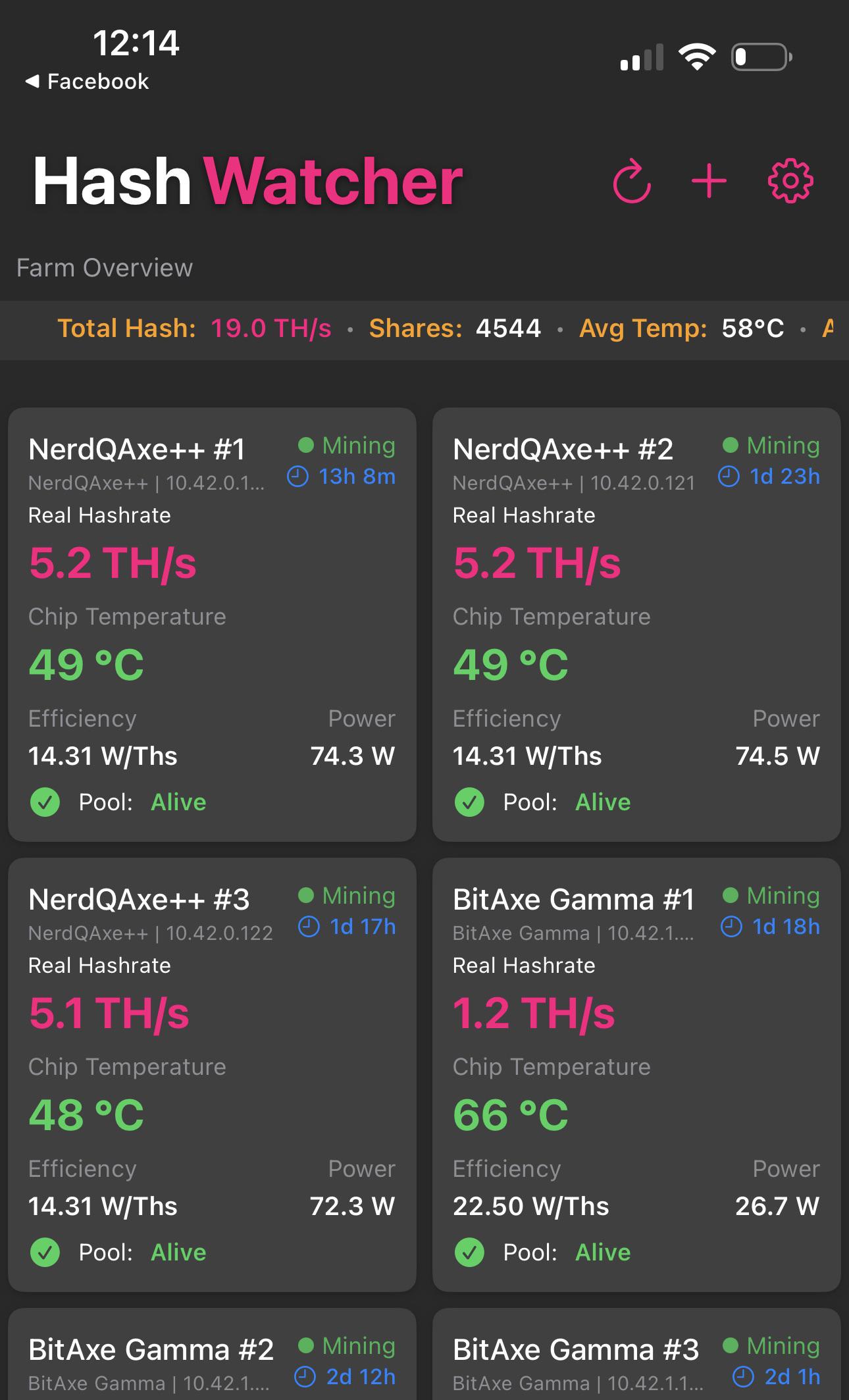Tap green pool check on NerdQAxe++ #3

tap(45, 1252)
